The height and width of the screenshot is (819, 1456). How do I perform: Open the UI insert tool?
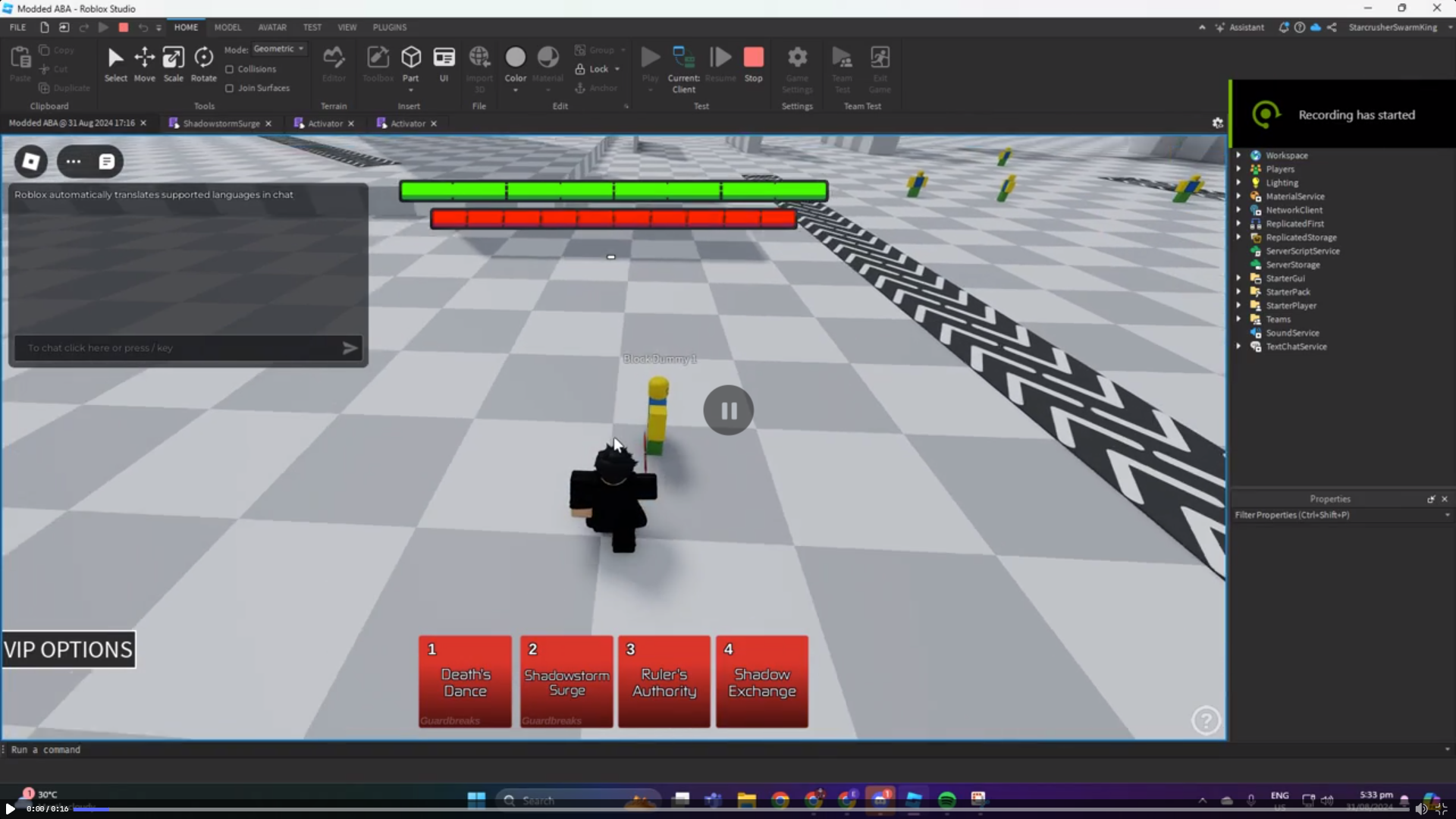(444, 64)
